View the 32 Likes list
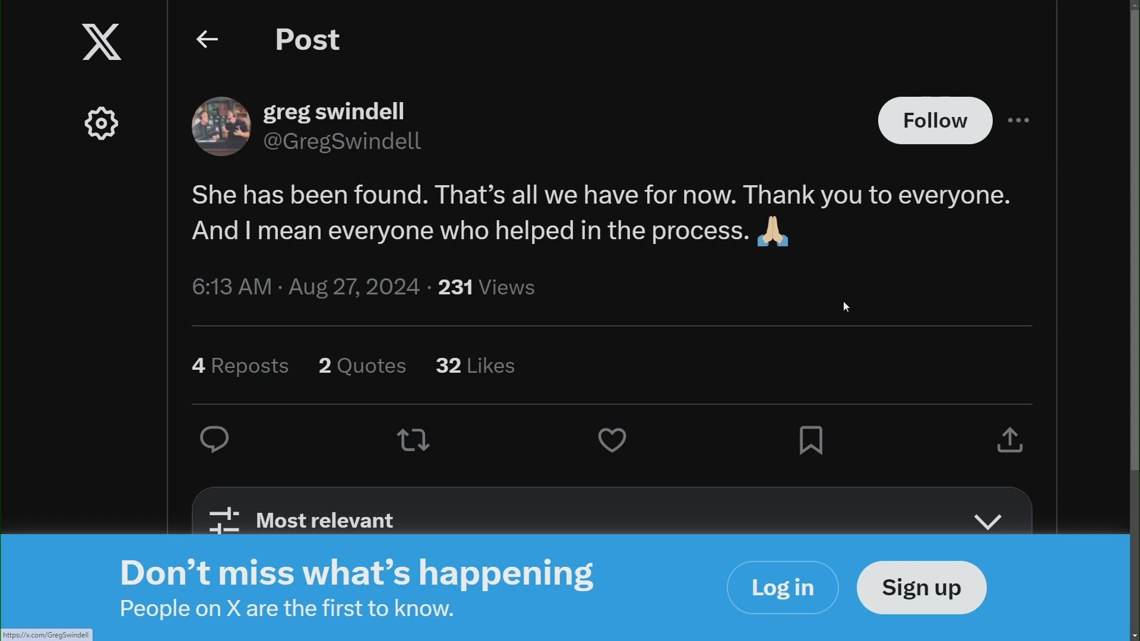 tap(475, 365)
